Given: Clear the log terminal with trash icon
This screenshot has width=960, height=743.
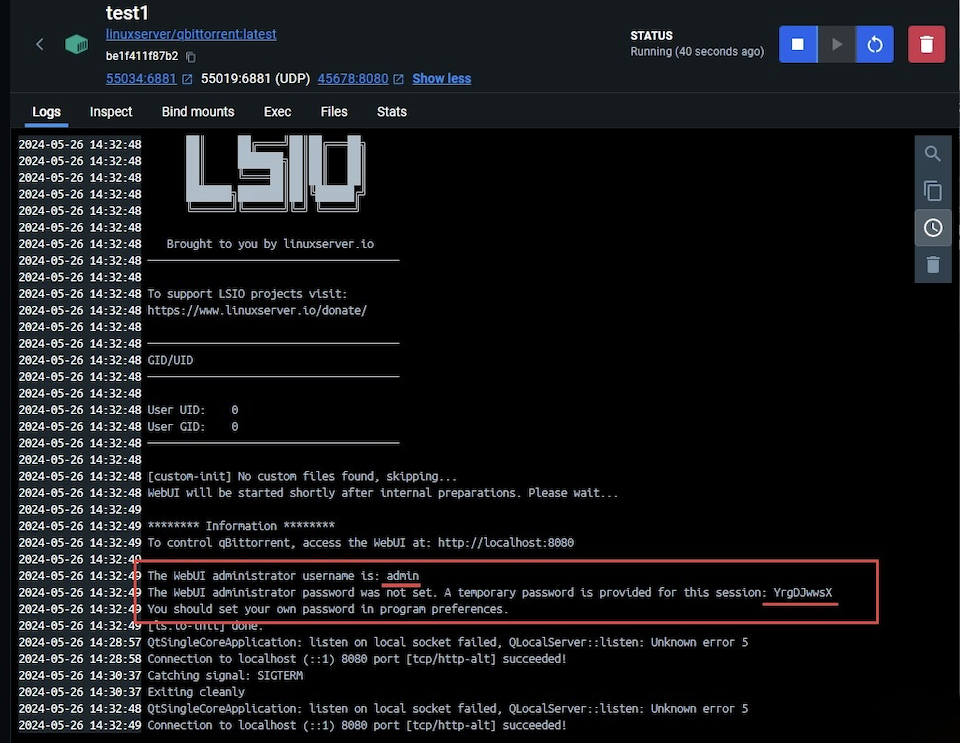Looking at the screenshot, I should point(932,264).
